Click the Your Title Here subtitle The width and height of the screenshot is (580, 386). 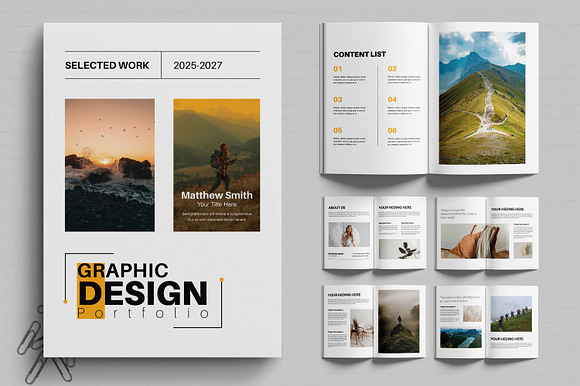217,204
